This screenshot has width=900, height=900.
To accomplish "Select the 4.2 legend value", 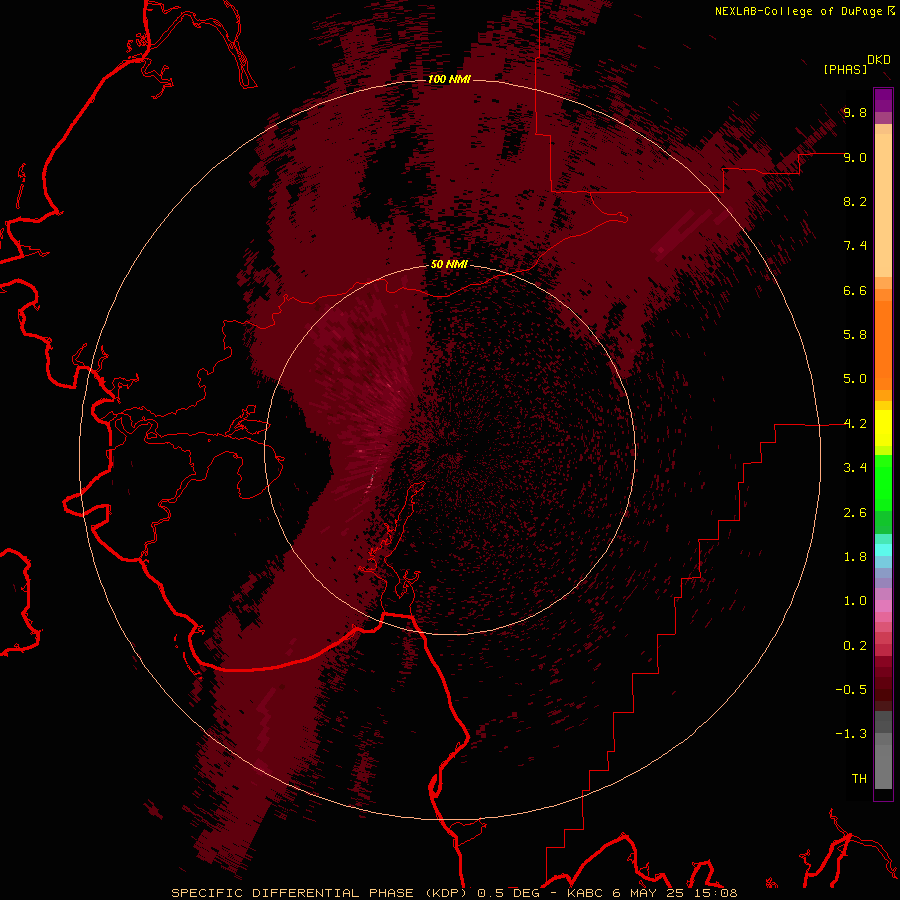I will pos(855,424).
